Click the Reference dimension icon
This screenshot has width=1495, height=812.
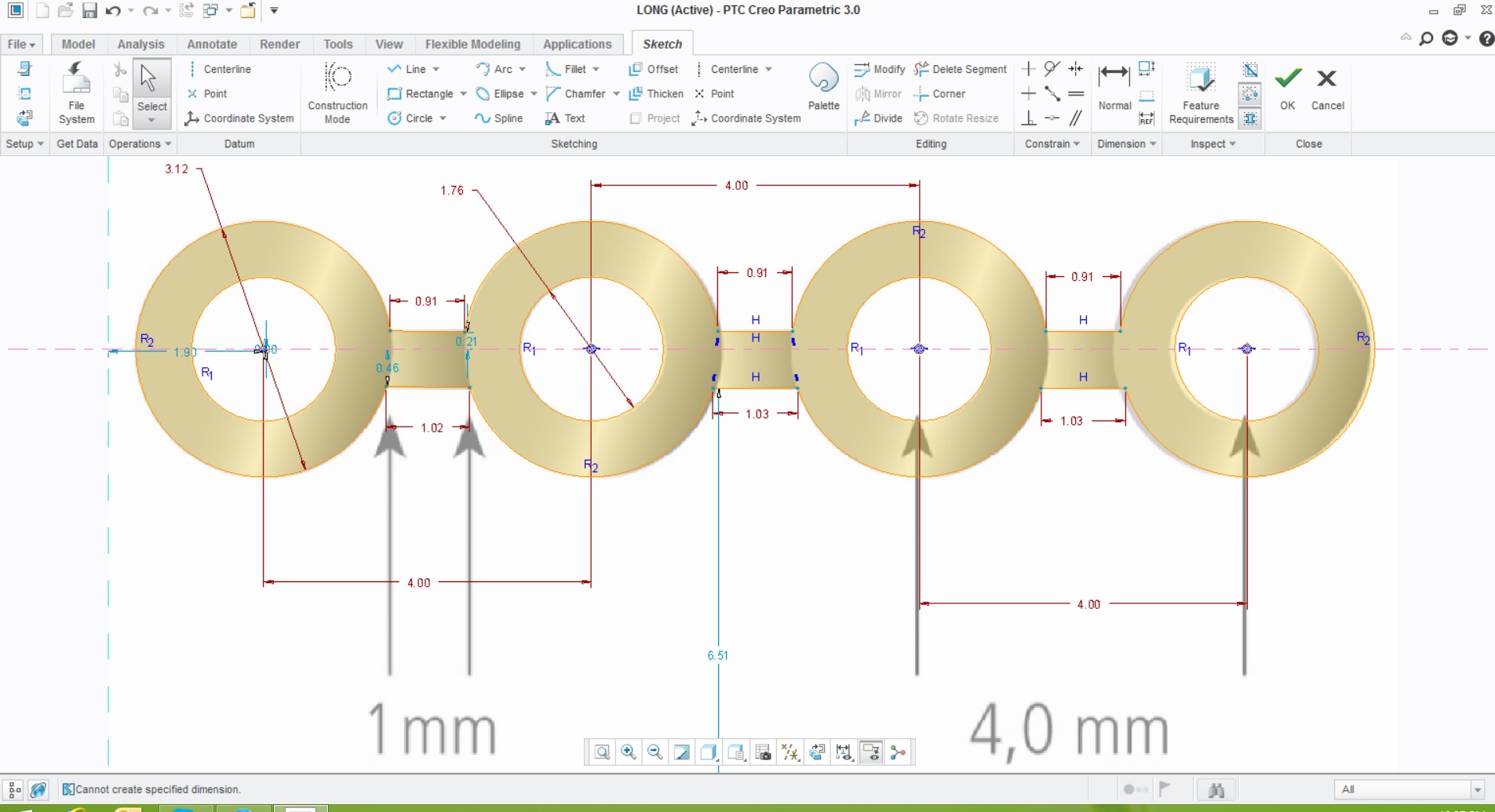click(x=1147, y=118)
